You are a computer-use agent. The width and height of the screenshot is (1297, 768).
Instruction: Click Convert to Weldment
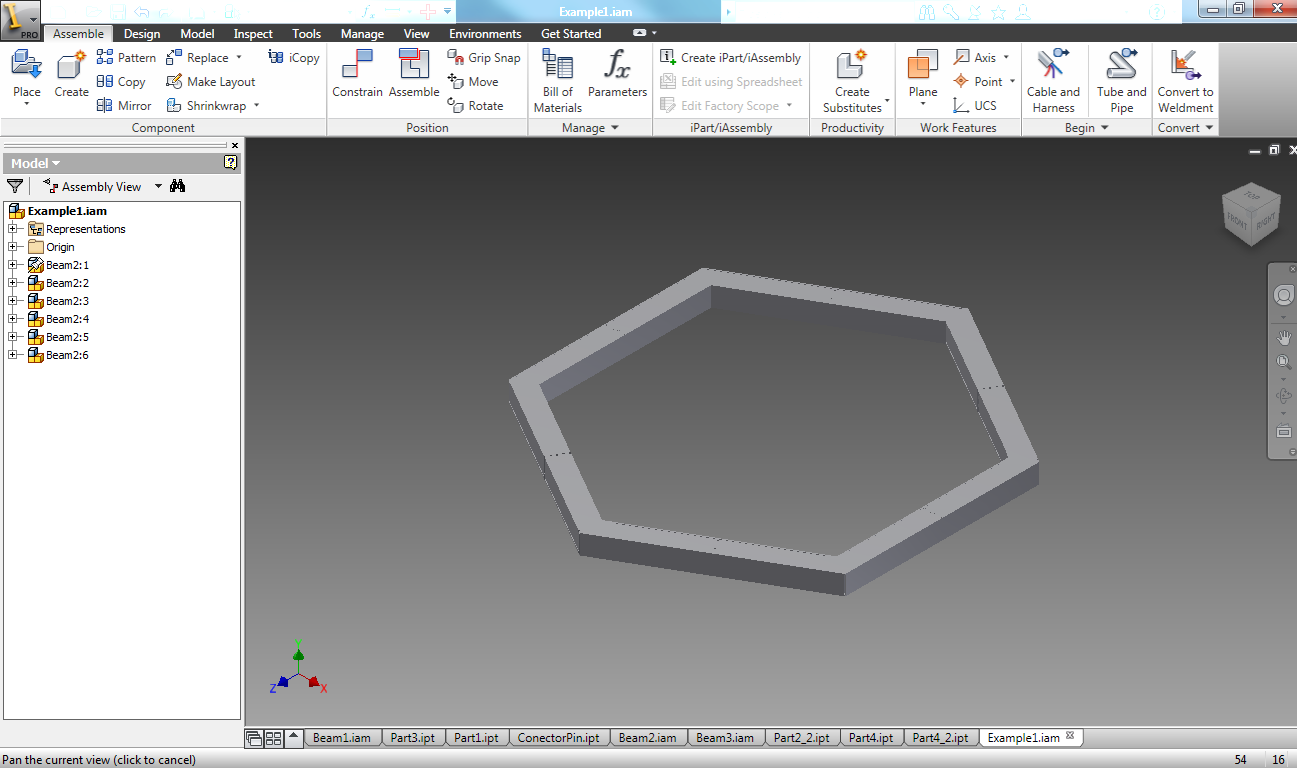[1185, 81]
